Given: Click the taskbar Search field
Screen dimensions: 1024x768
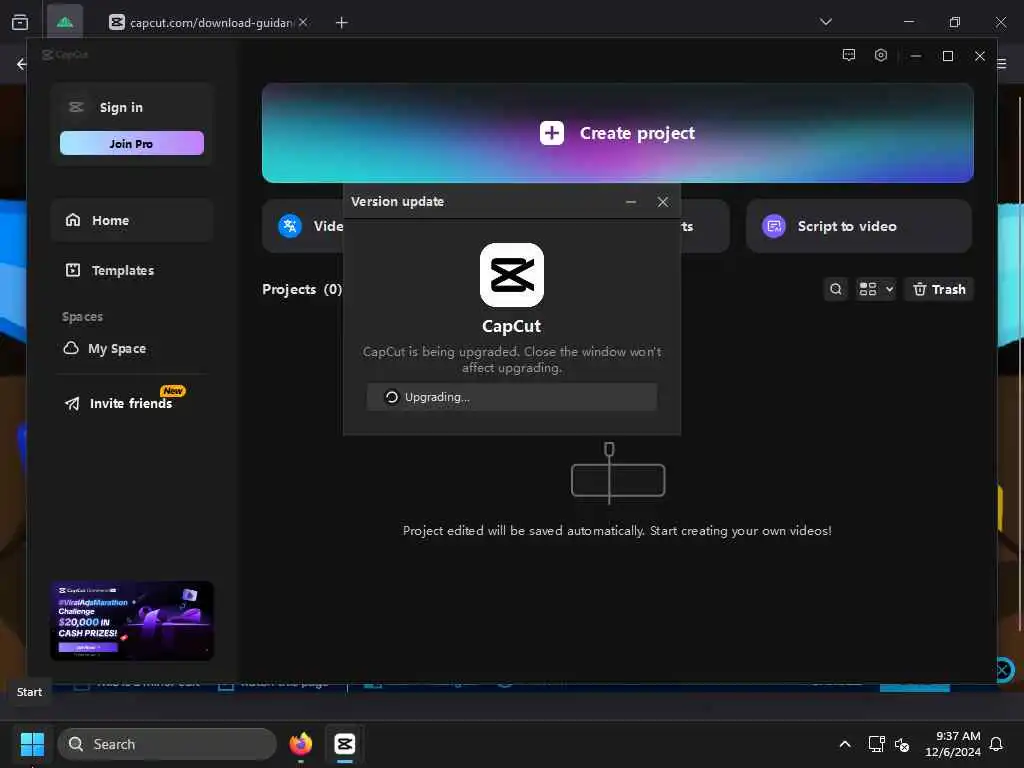Looking at the screenshot, I should pos(167,744).
